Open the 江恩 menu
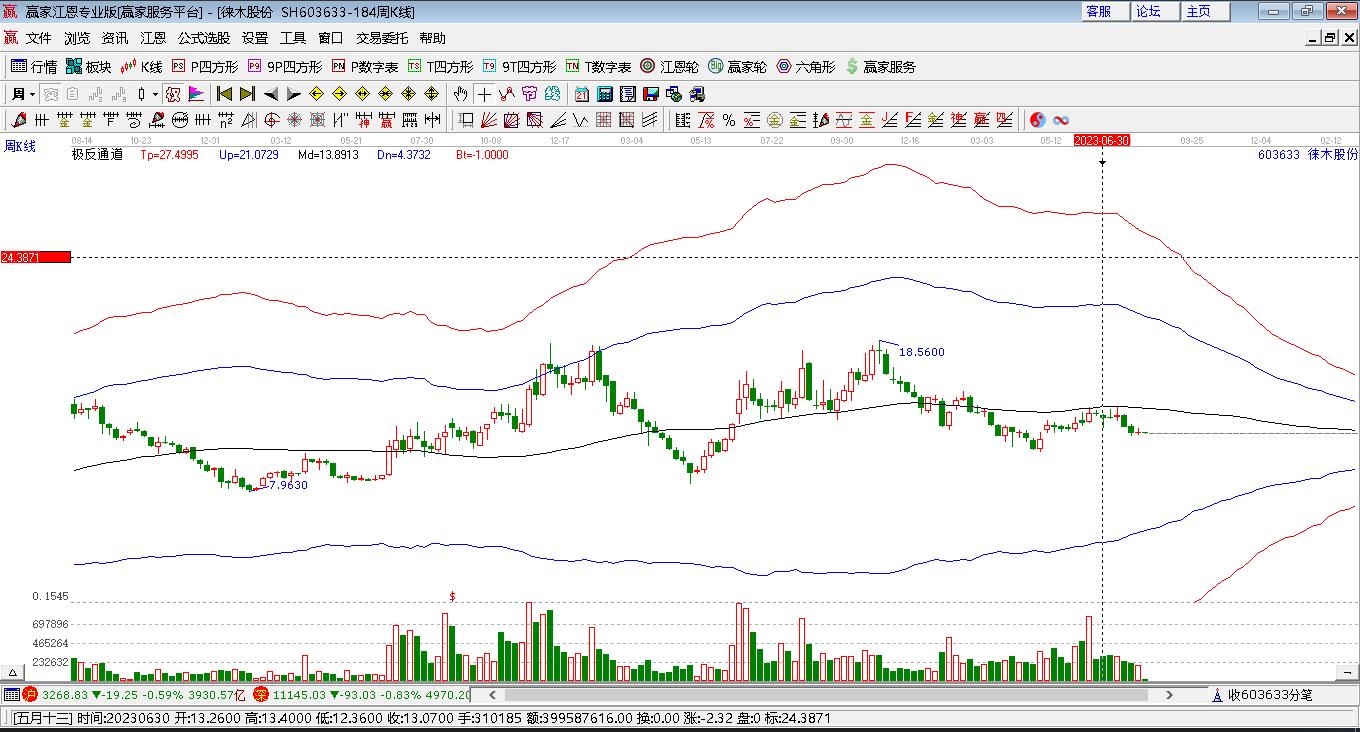 [153, 38]
